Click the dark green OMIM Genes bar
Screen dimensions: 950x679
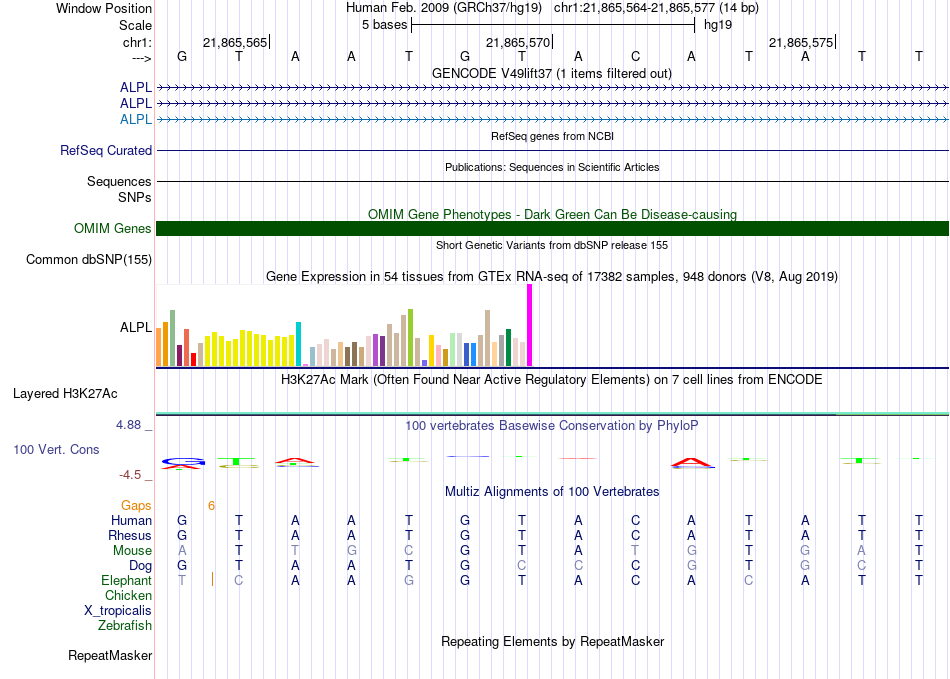point(552,229)
